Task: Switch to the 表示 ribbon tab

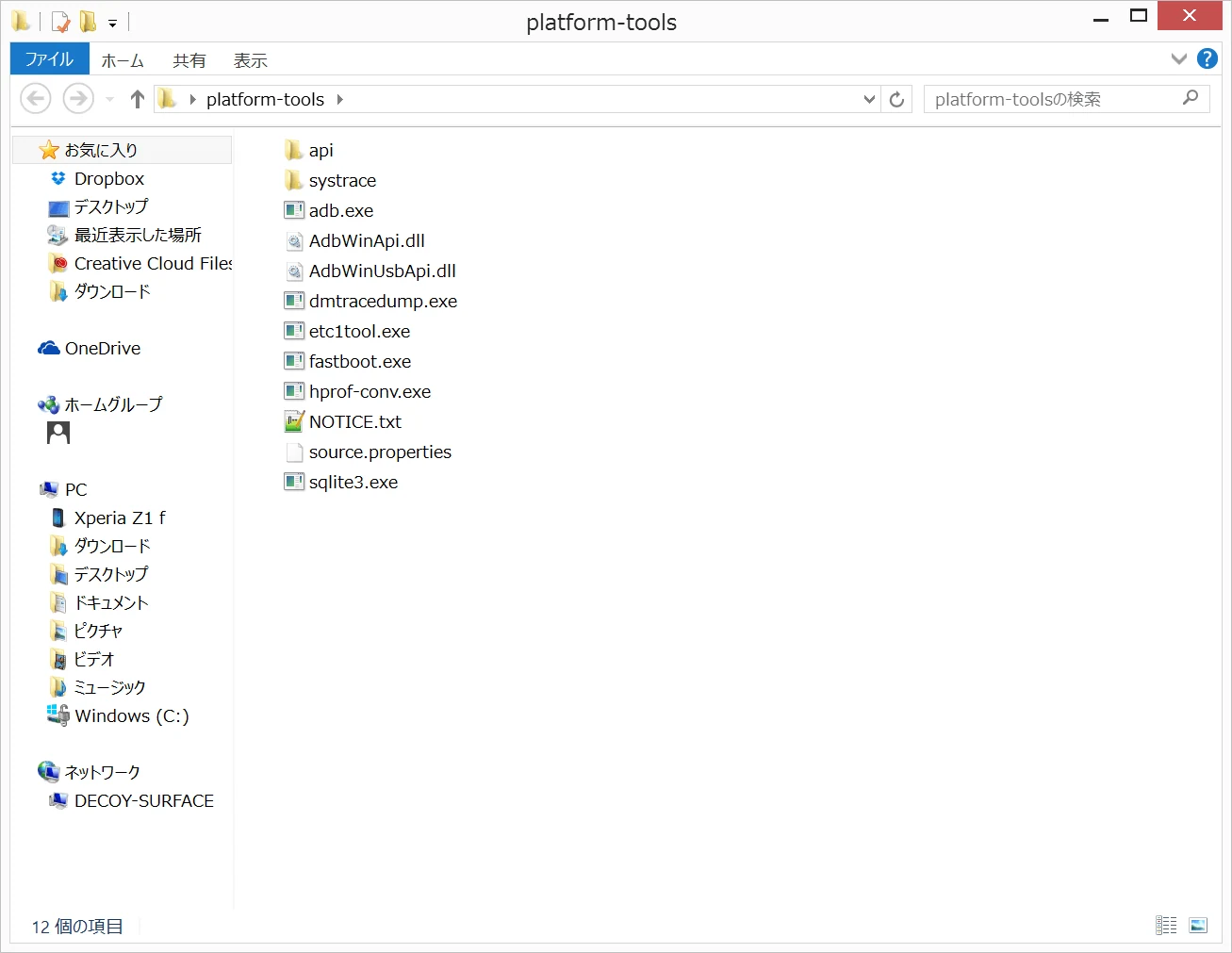Action: pyautogui.click(x=251, y=60)
